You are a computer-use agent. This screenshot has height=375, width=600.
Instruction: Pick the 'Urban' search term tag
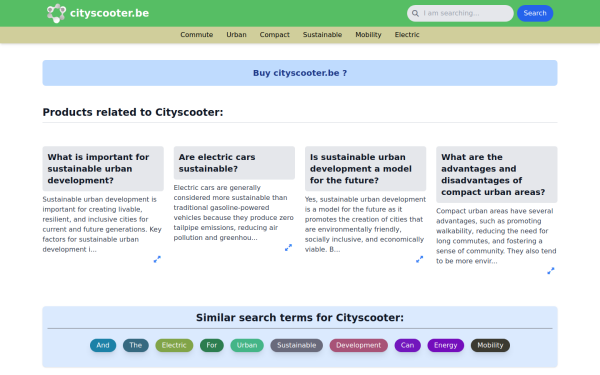click(247, 346)
